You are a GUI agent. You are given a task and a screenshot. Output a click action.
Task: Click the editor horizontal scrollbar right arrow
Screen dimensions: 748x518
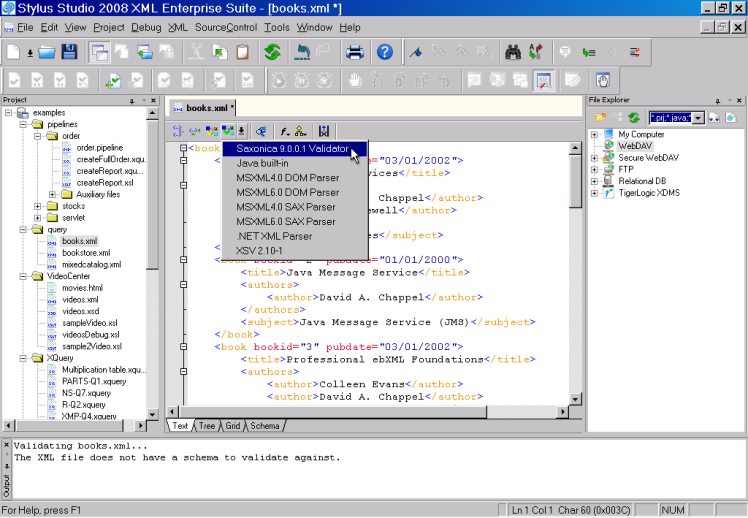click(563, 412)
